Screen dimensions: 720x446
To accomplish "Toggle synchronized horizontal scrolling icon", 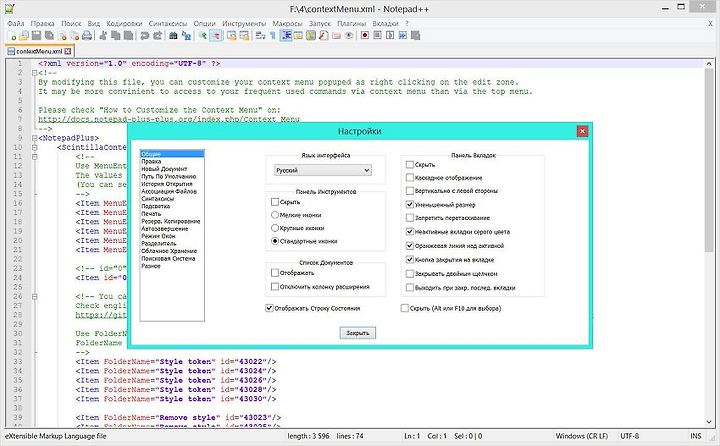I will click(x=244, y=35).
